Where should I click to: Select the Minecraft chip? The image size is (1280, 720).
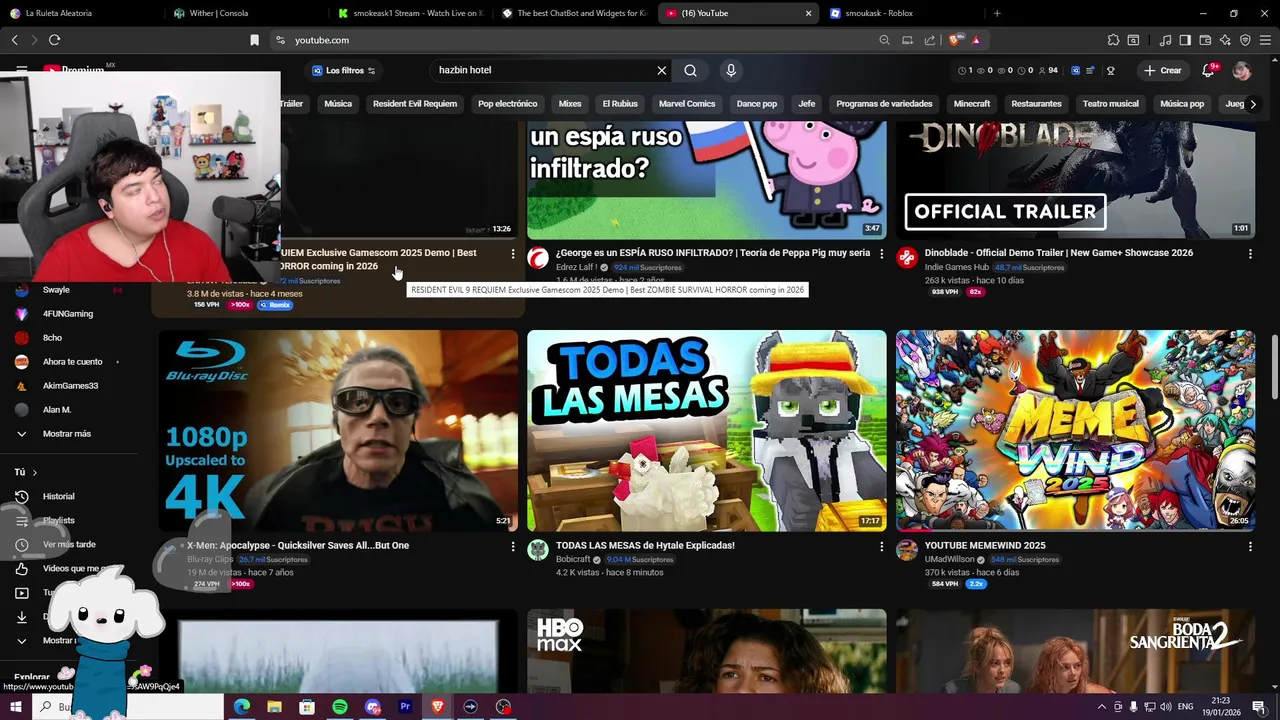point(972,104)
